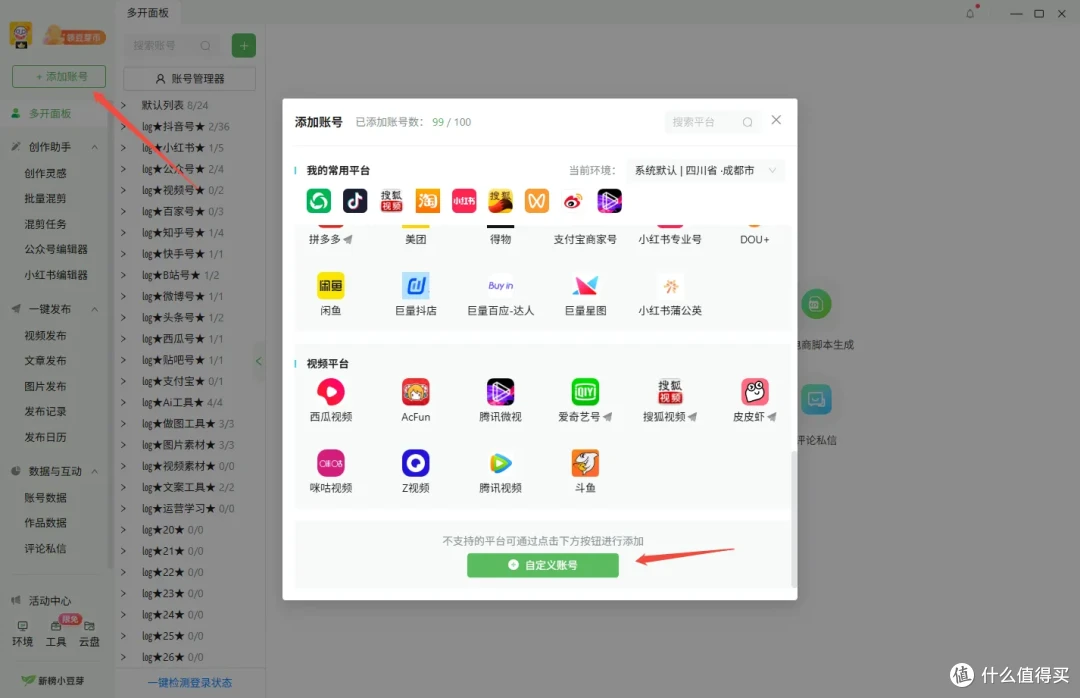Add an AcFun account

click(415, 400)
